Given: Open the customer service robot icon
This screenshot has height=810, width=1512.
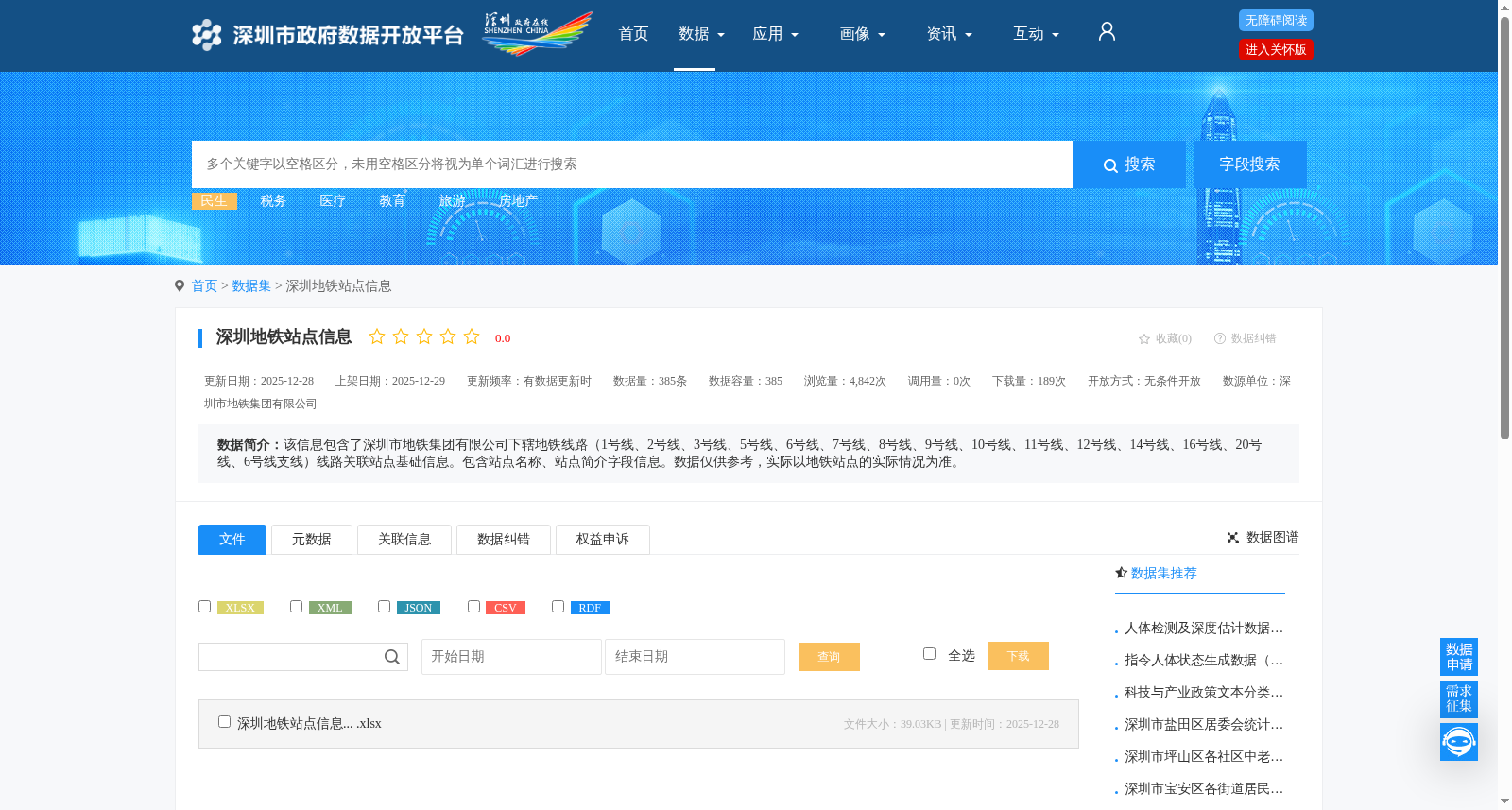Looking at the screenshot, I should (1459, 742).
